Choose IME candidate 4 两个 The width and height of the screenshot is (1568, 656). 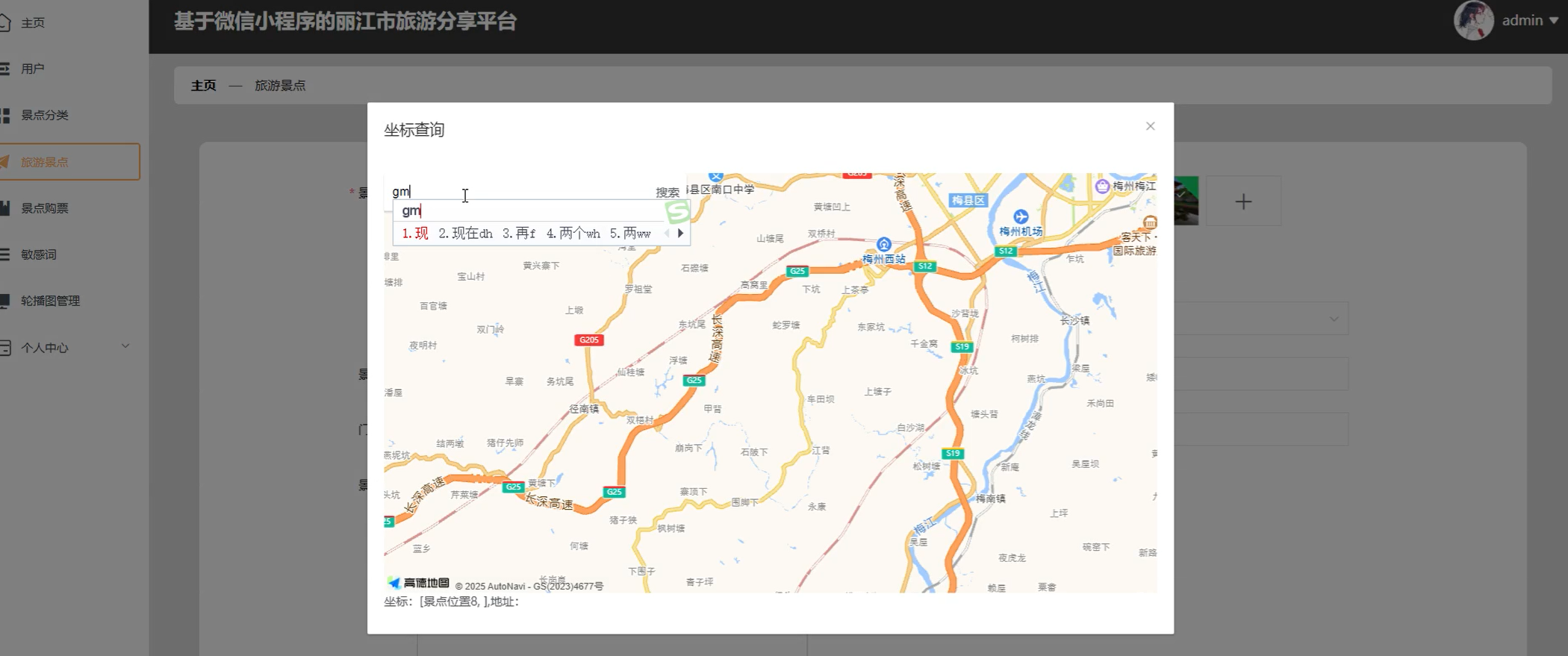coord(573,234)
